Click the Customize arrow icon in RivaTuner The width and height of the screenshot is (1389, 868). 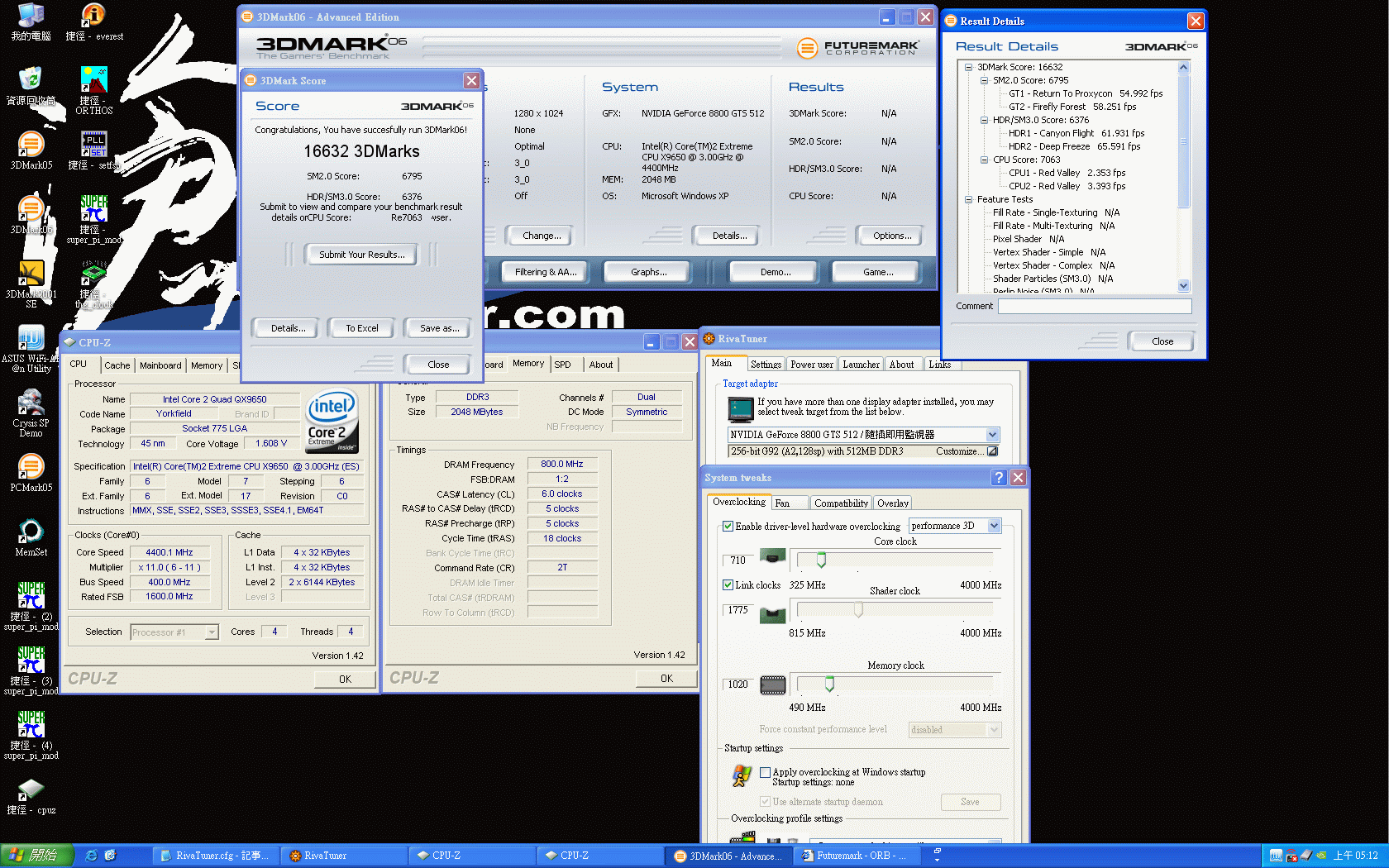(992, 451)
